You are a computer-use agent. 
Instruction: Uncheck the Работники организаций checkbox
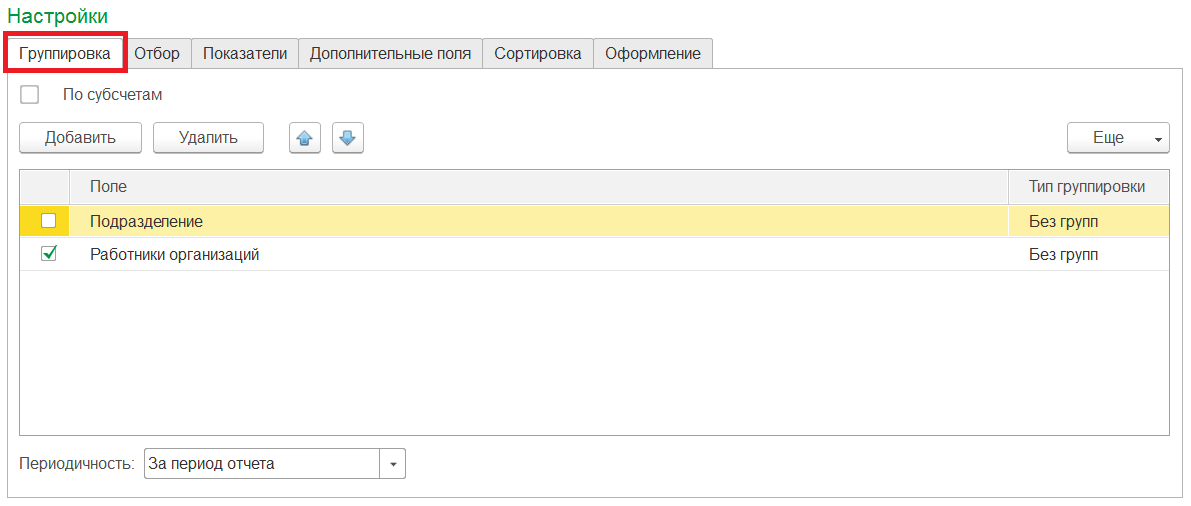pos(48,254)
